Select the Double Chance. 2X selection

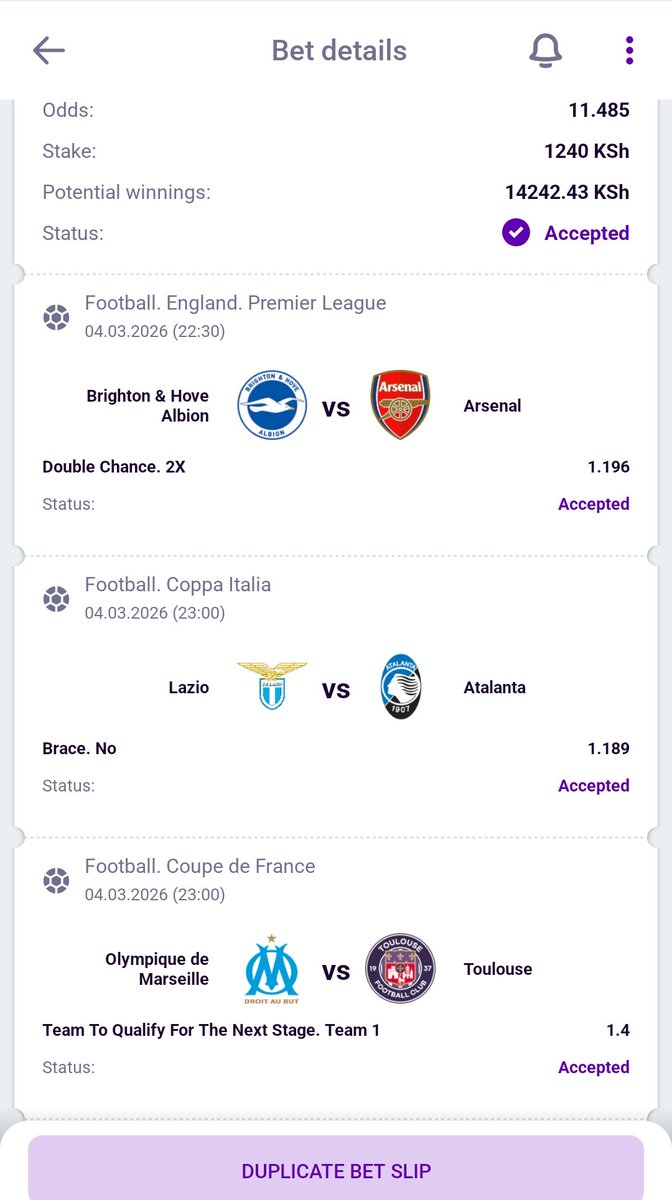(x=114, y=467)
